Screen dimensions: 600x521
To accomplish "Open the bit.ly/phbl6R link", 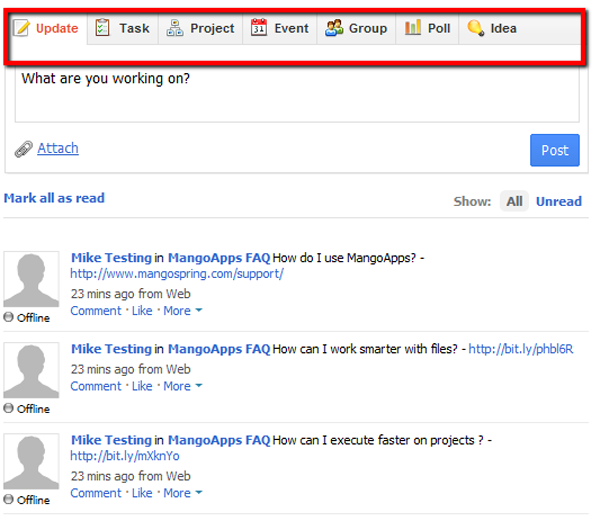I will click(521, 349).
